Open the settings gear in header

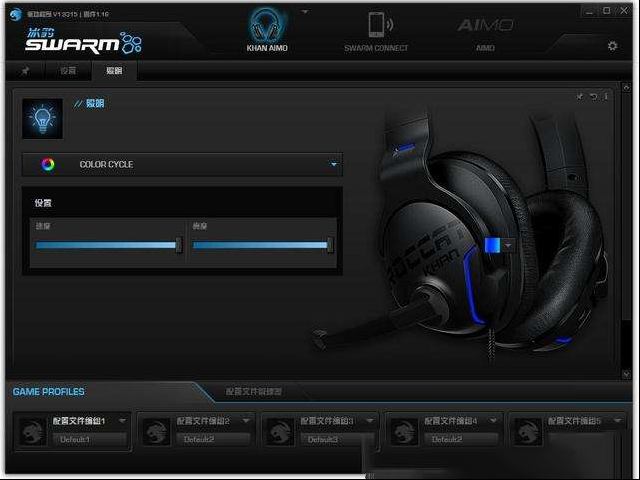click(612, 46)
